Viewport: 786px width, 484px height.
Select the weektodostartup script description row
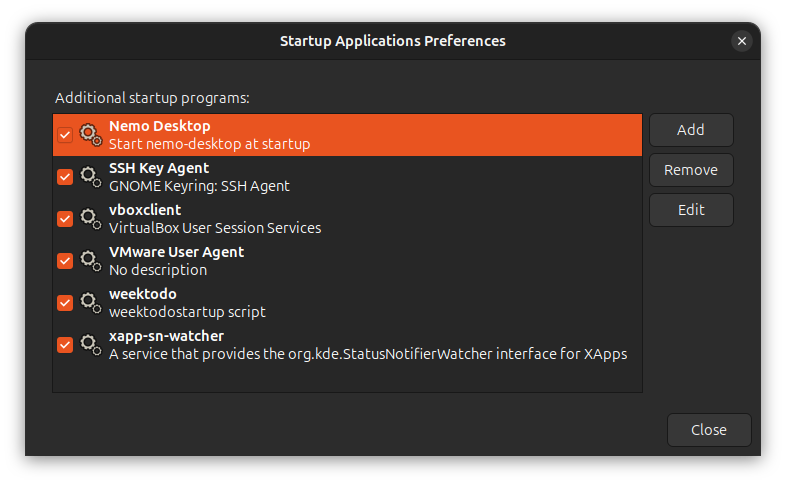[187, 312]
